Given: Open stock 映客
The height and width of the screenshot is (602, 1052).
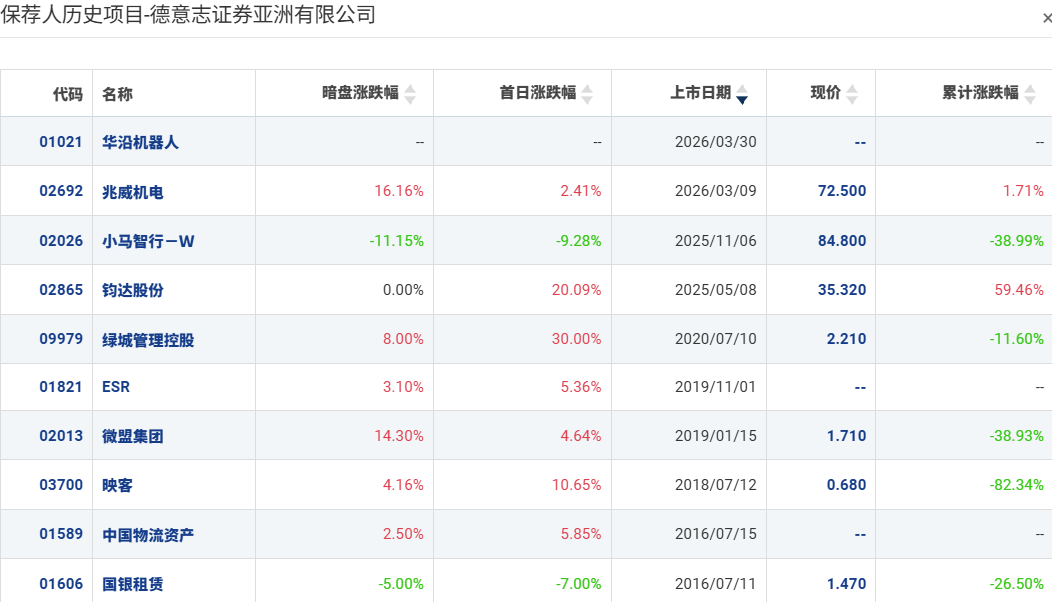Looking at the screenshot, I should click(117, 485).
